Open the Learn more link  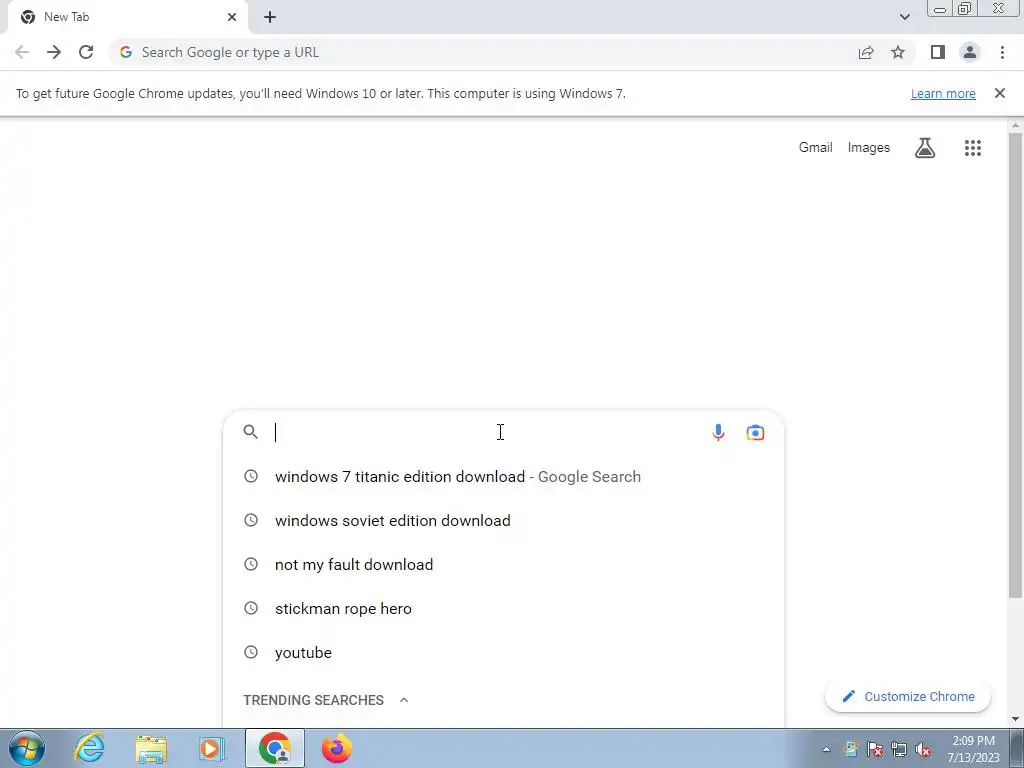[x=943, y=93]
